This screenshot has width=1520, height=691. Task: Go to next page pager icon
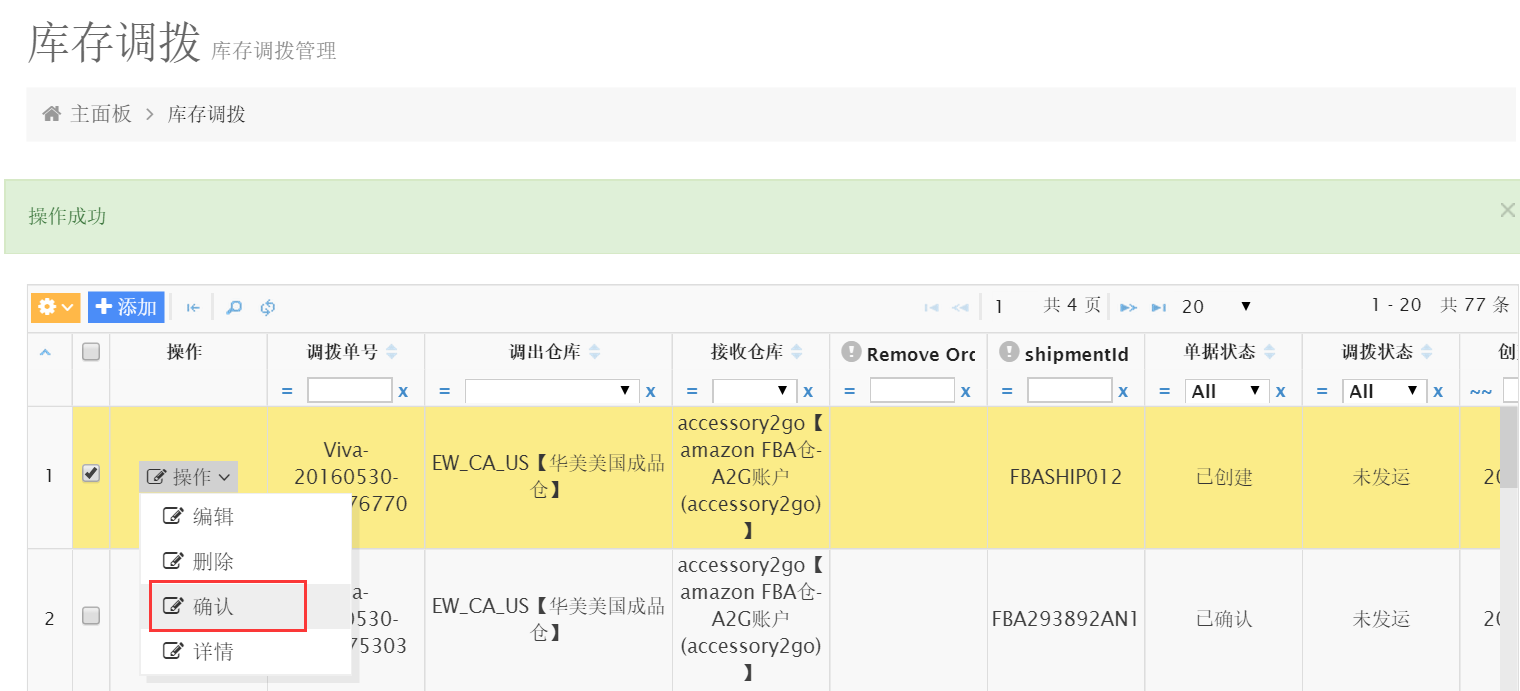tap(1128, 308)
